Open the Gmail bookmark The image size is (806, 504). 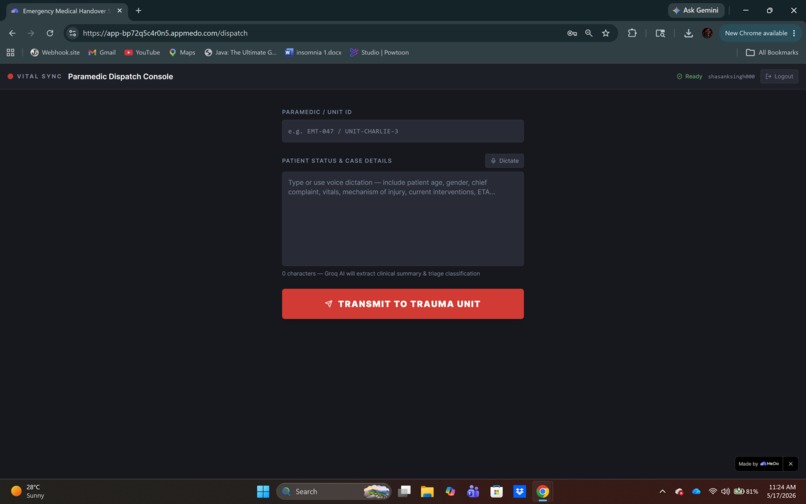[x=102, y=52]
